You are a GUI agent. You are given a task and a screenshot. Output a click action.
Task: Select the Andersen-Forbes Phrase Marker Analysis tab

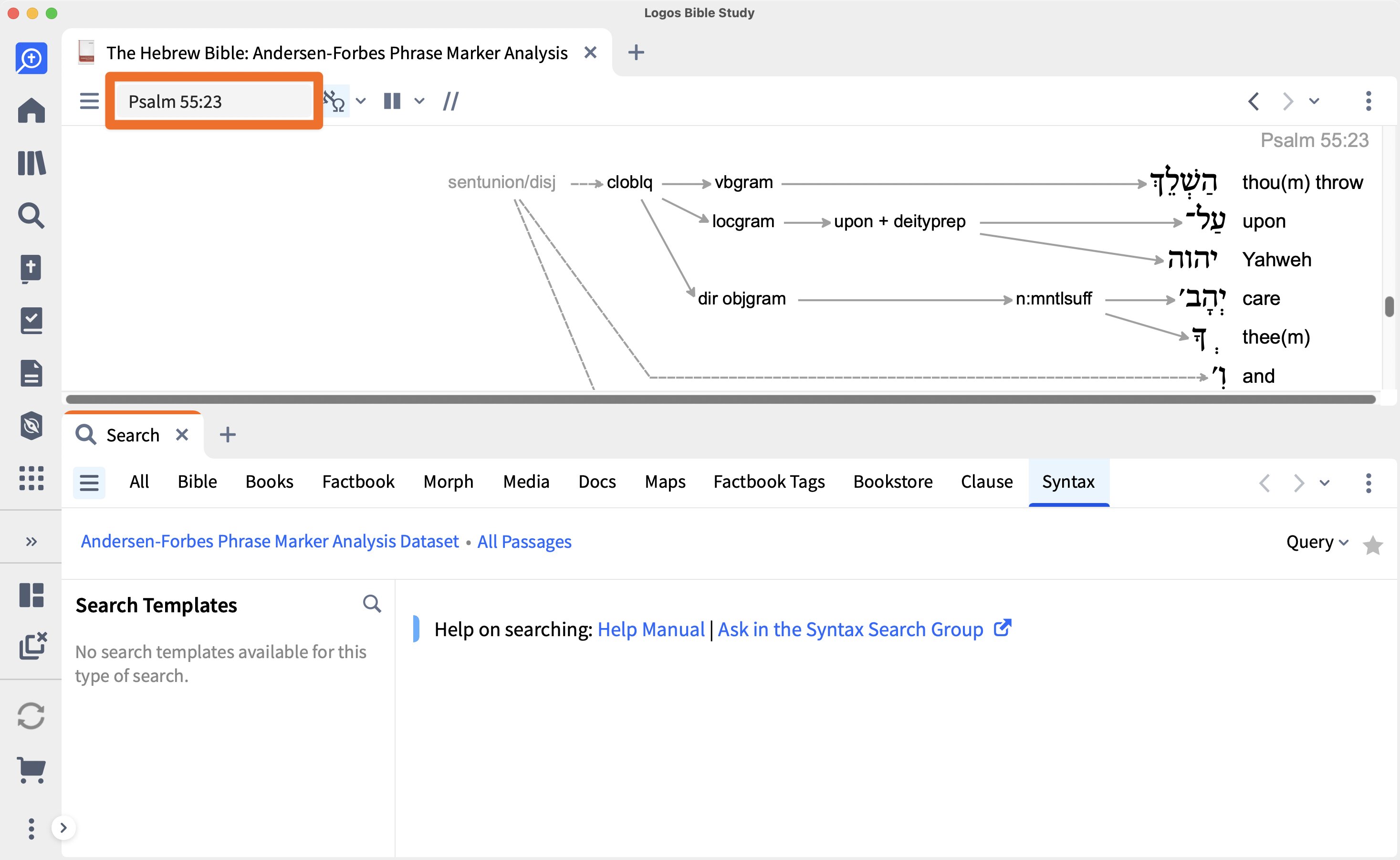tap(336, 52)
